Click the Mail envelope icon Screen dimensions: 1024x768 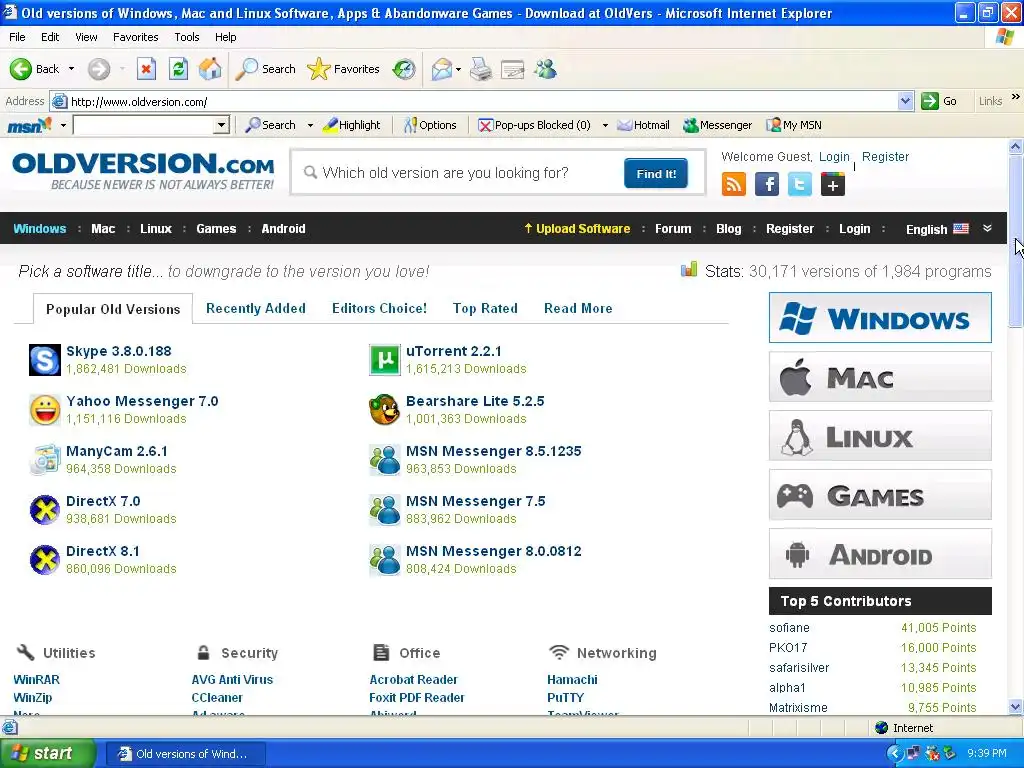coord(442,69)
